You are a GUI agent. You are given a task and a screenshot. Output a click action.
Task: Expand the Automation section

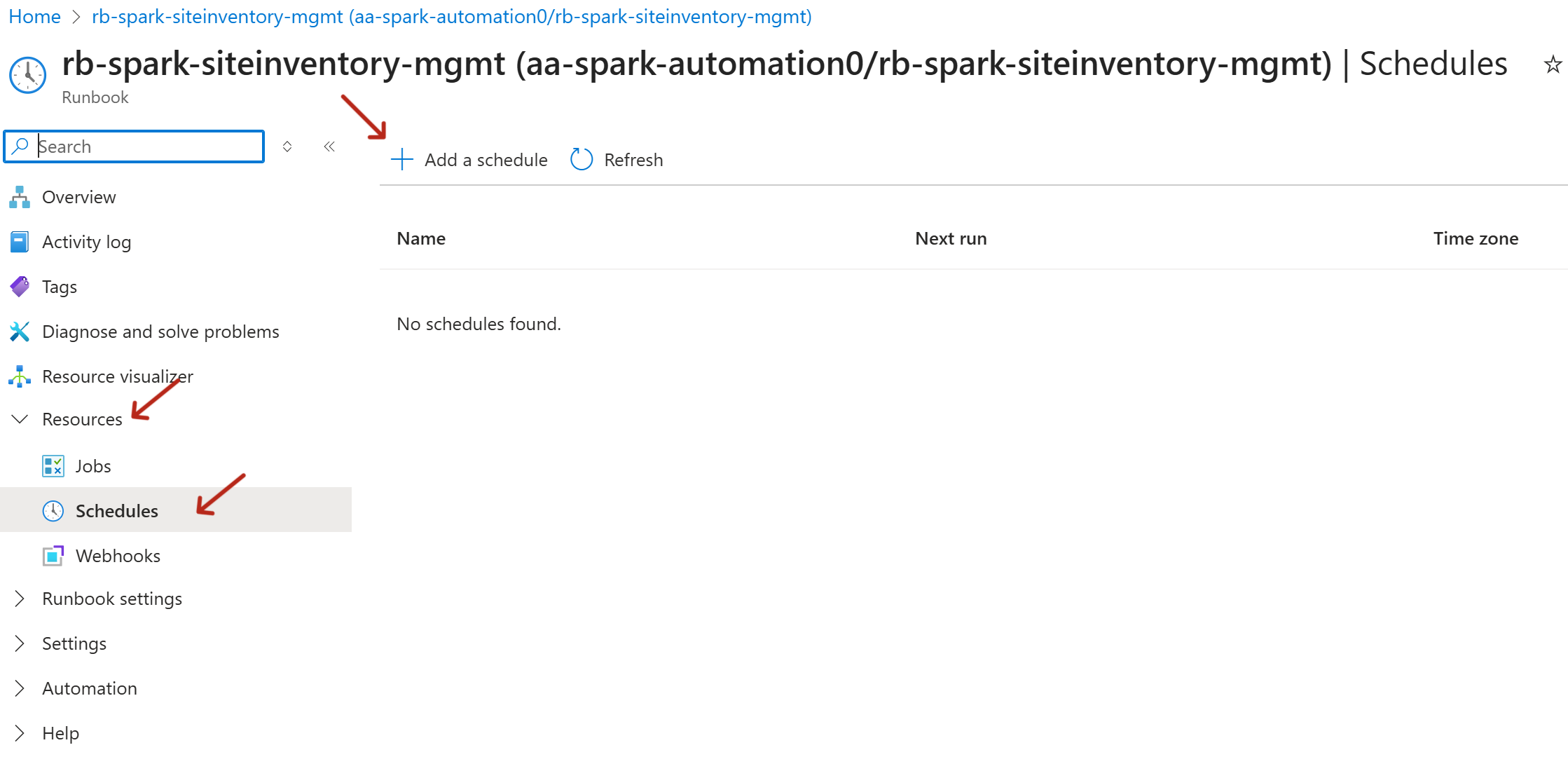coord(20,688)
